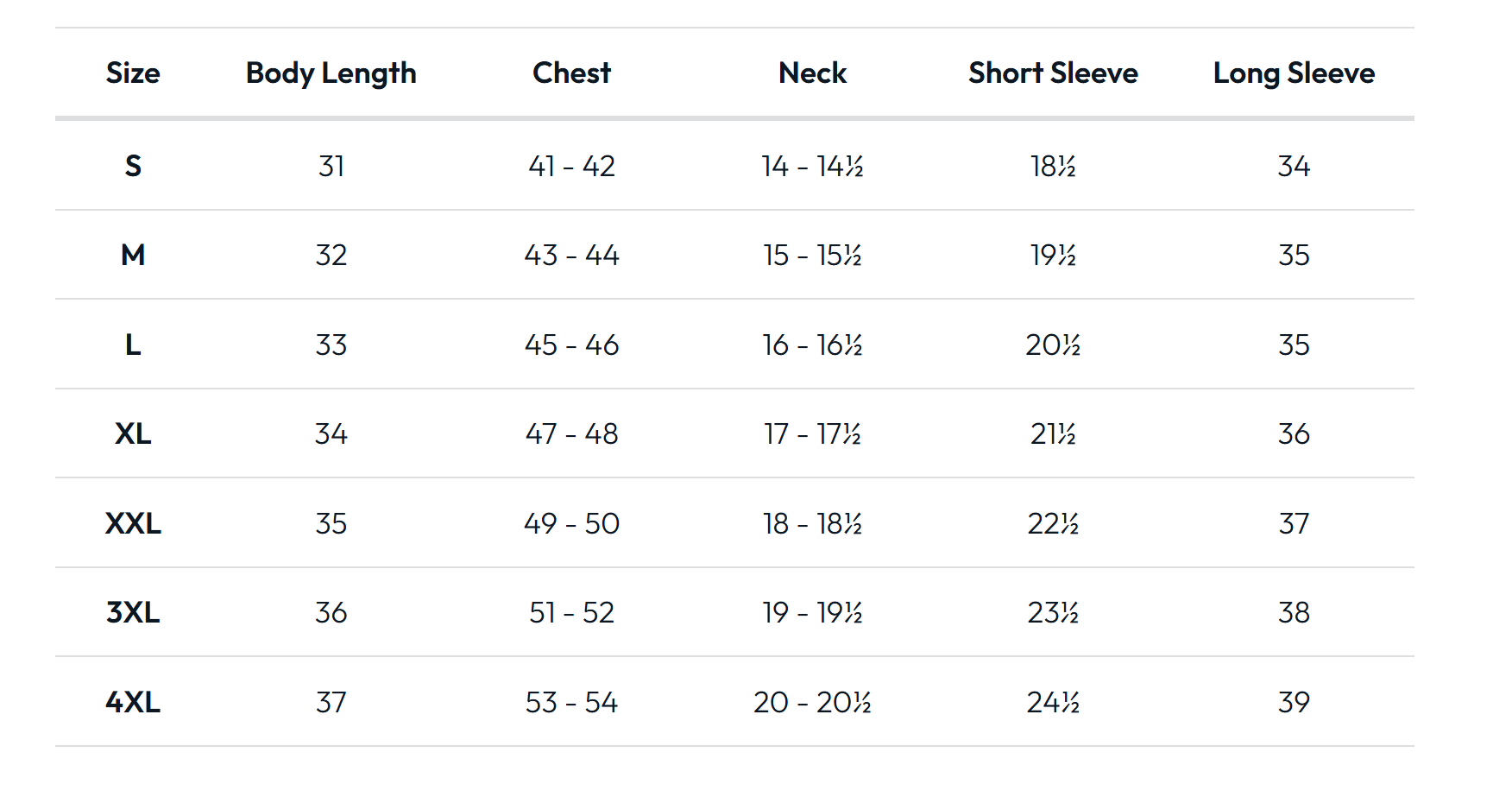
Task: Select the S size row label
Action: [x=133, y=166]
